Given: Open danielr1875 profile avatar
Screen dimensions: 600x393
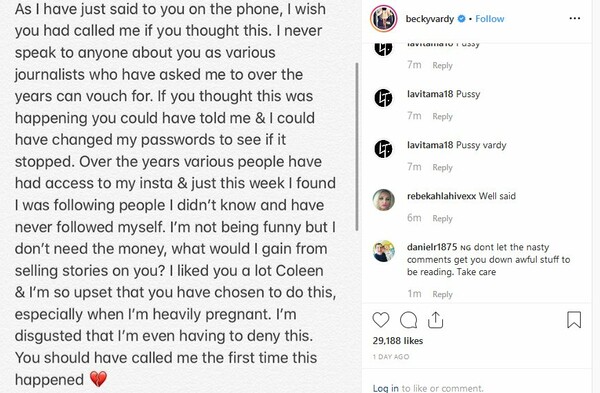Looking at the screenshot, I should pos(383,251).
